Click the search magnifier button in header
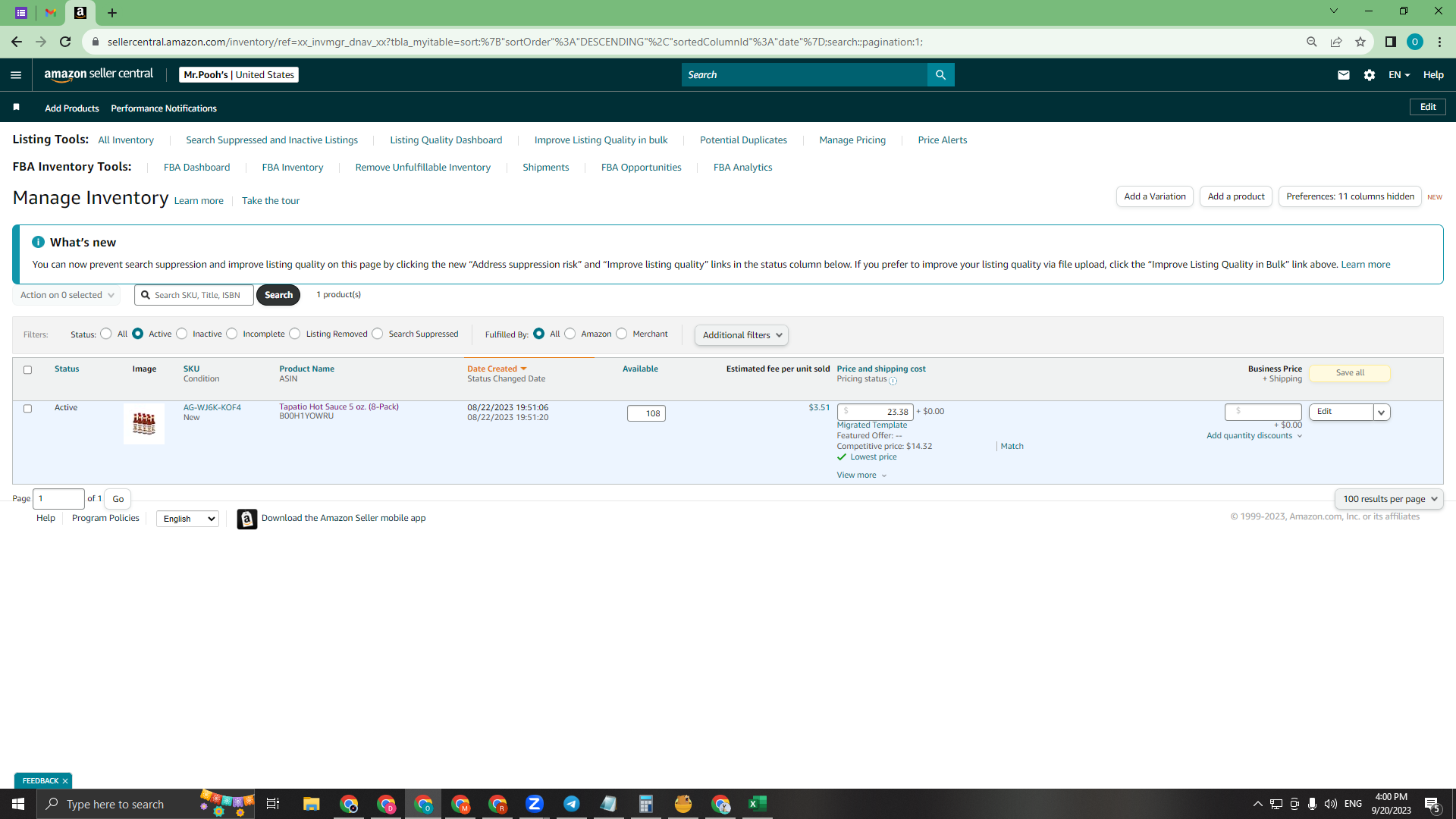This screenshot has height=819, width=1456. (940, 74)
